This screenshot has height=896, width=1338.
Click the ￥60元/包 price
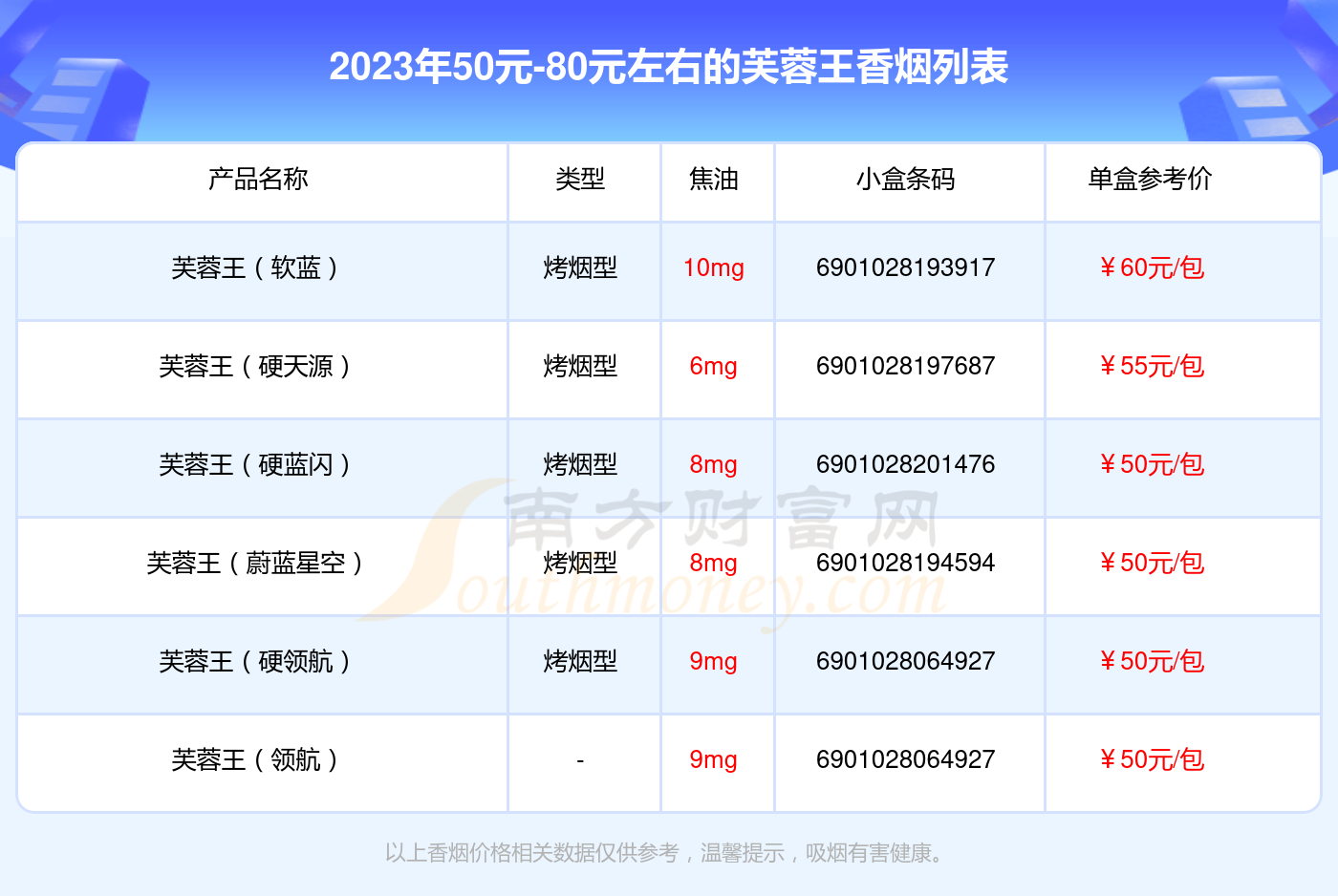tap(1151, 267)
